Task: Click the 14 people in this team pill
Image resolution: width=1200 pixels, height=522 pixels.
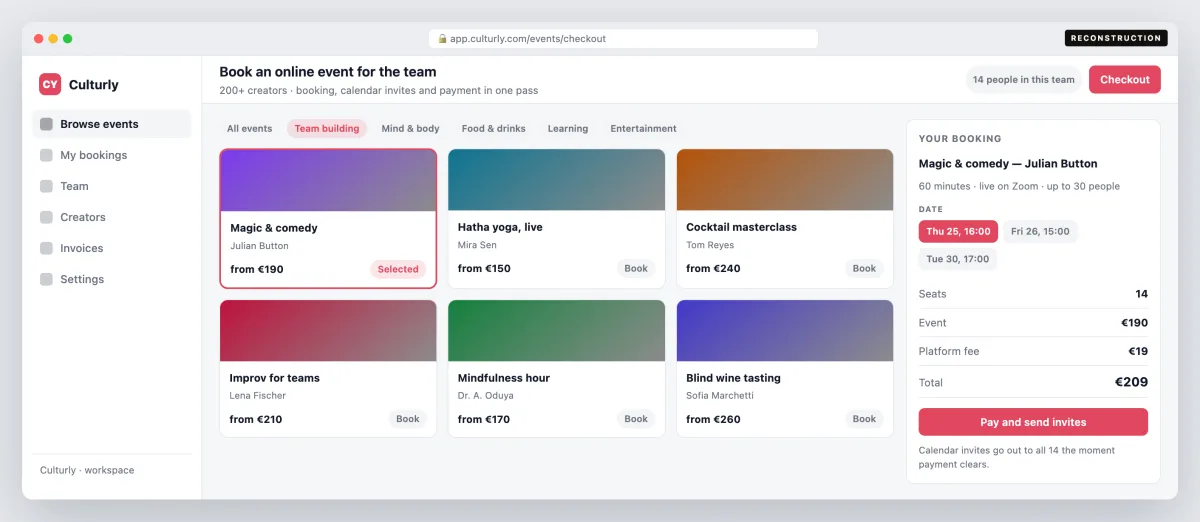Action: point(1024,80)
